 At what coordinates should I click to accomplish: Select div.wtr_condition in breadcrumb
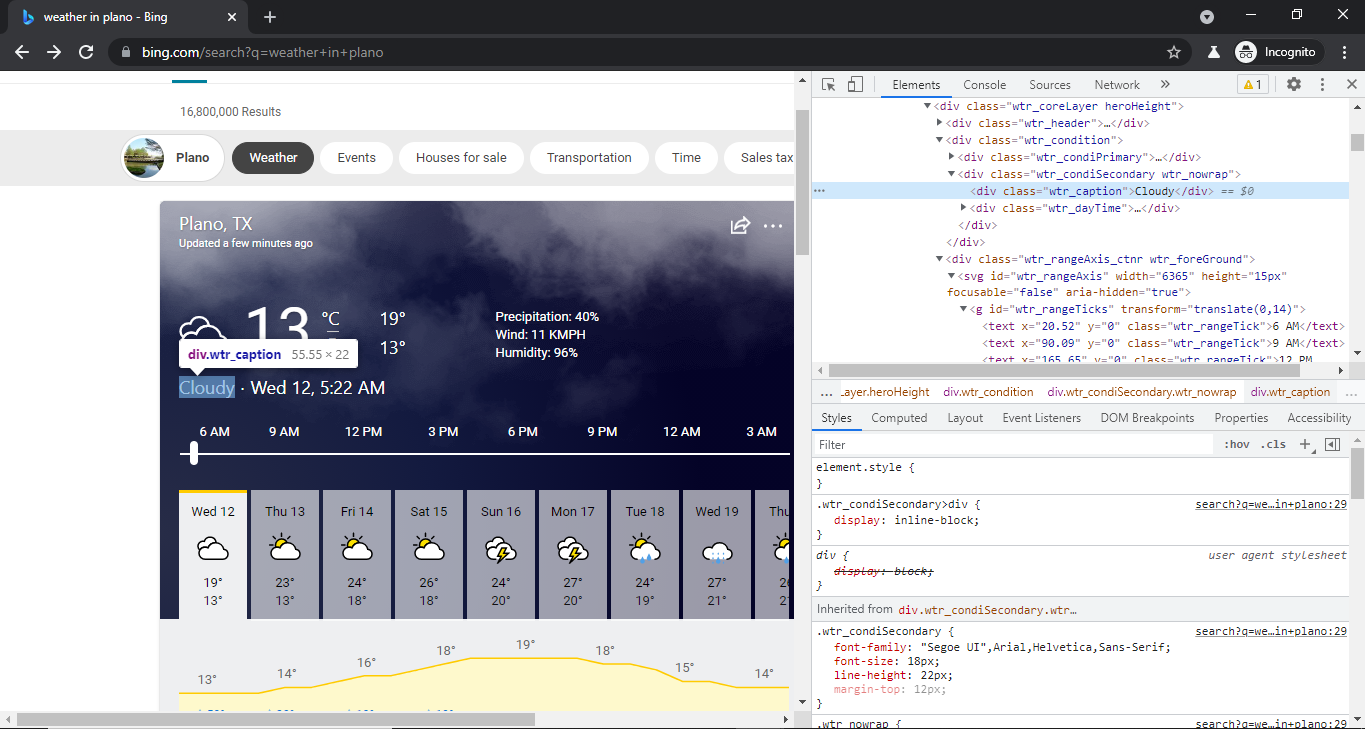click(x=988, y=392)
